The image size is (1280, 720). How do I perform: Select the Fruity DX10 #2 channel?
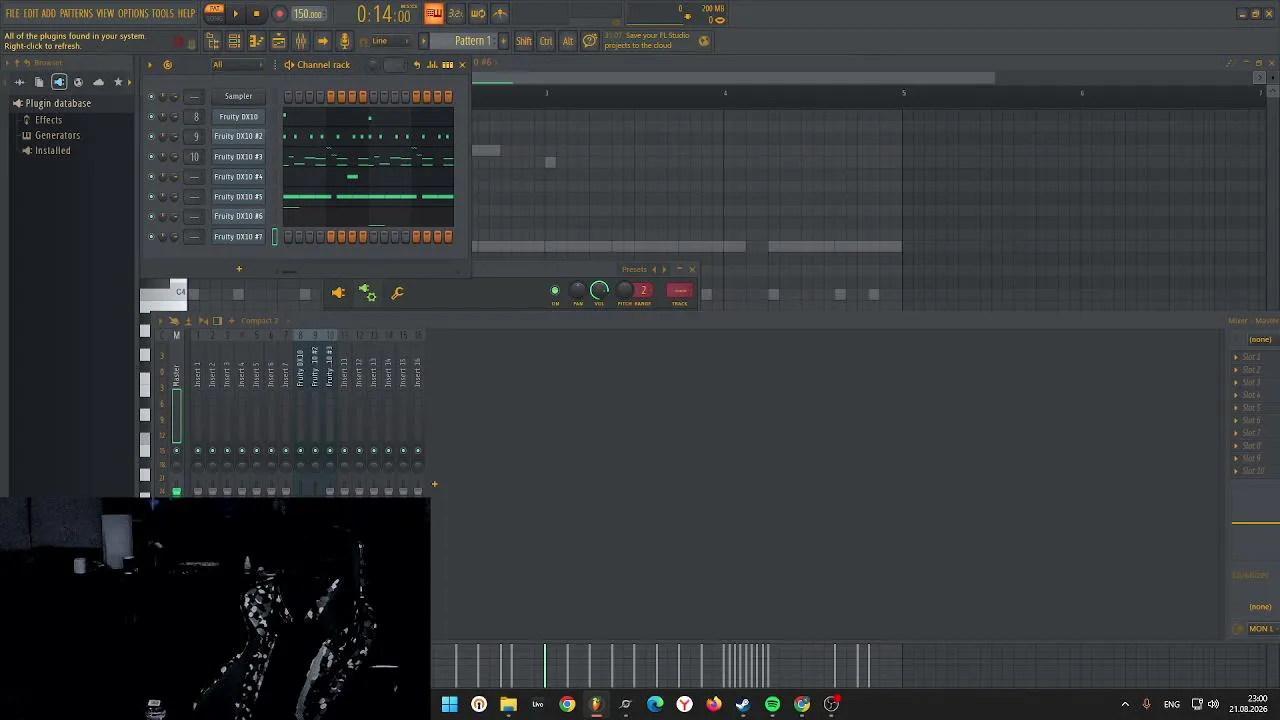pyautogui.click(x=238, y=136)
